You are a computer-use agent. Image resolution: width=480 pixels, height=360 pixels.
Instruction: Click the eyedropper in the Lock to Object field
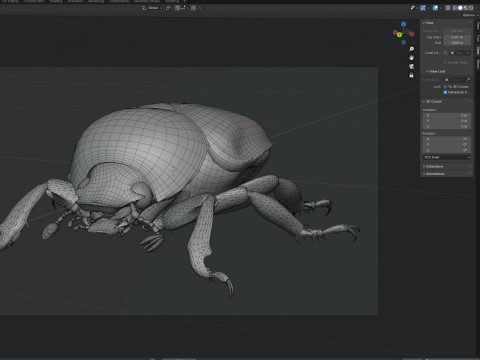pos(468,80)
